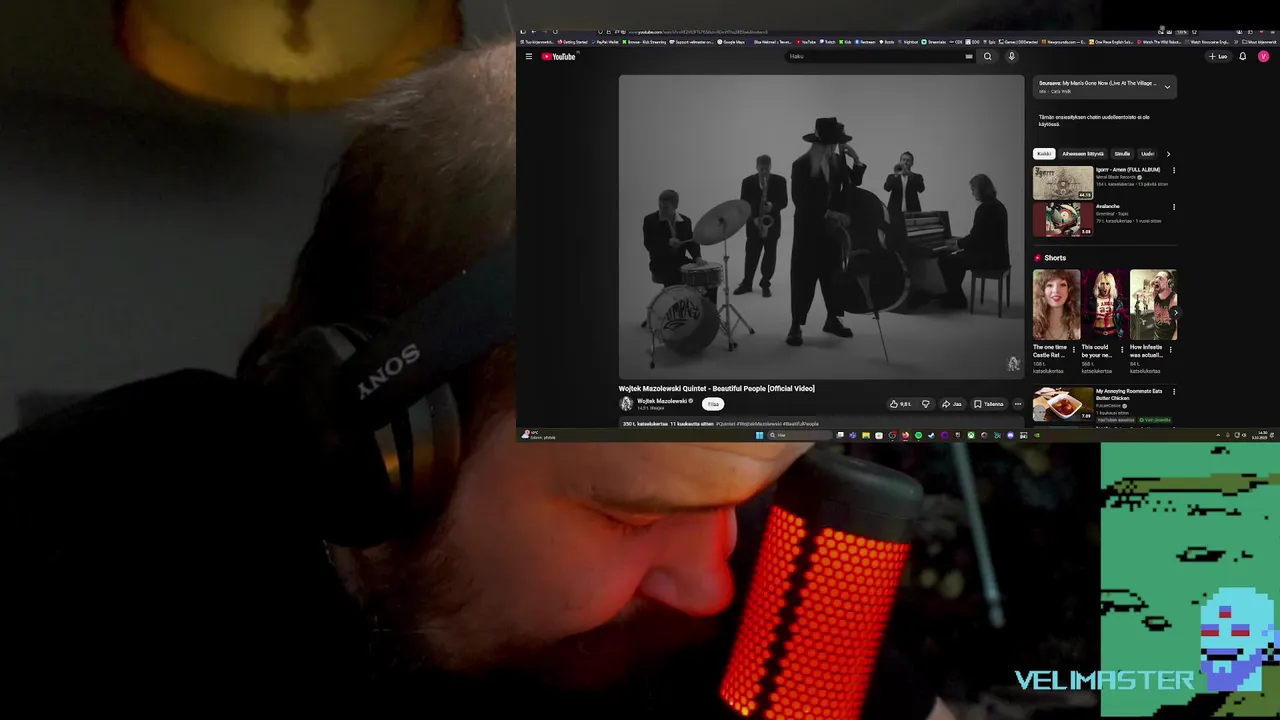Click the #BeautifulPeople hashtag in description

pos(799,424)
